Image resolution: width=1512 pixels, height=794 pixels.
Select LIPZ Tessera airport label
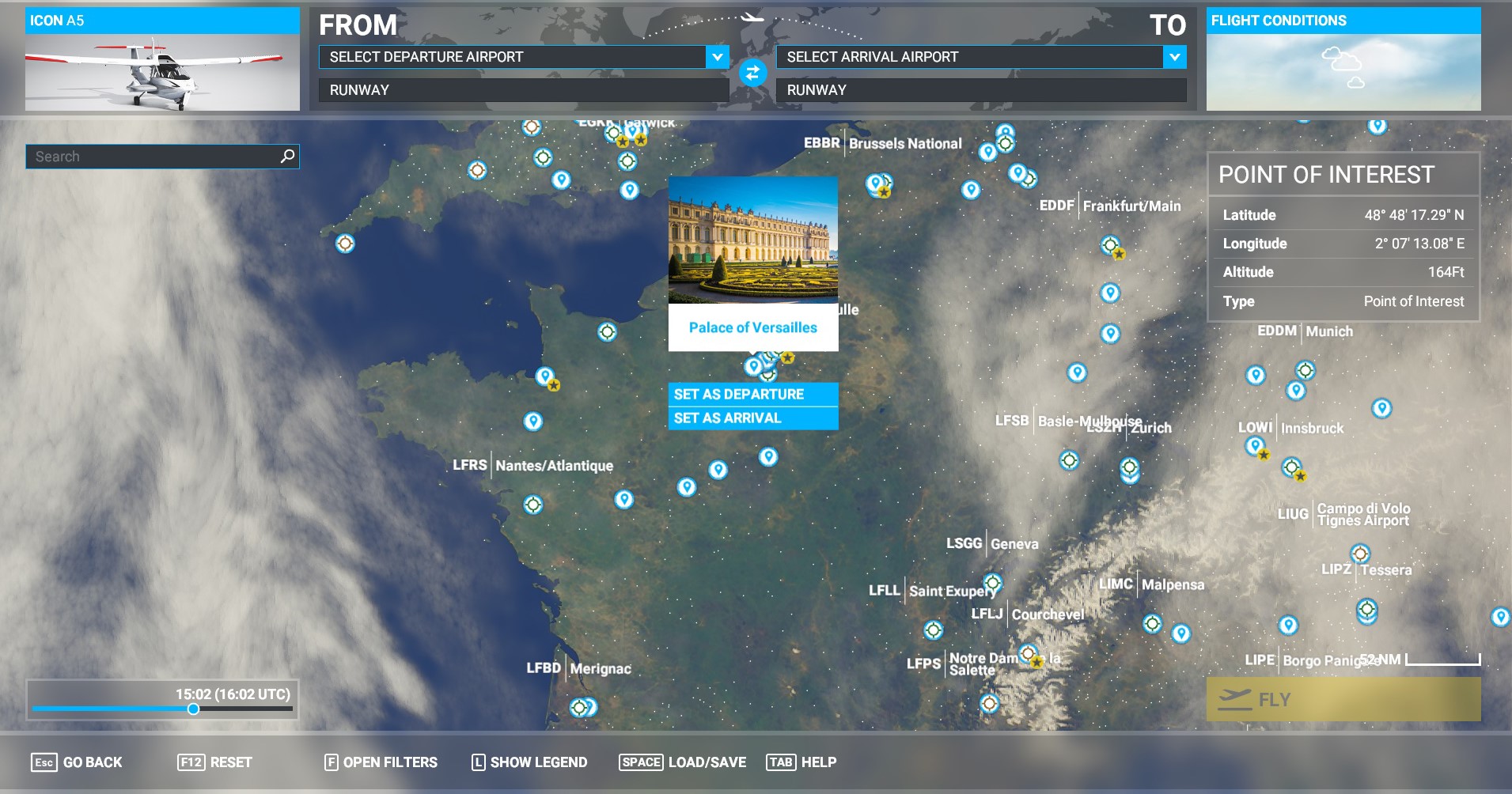1366,569
